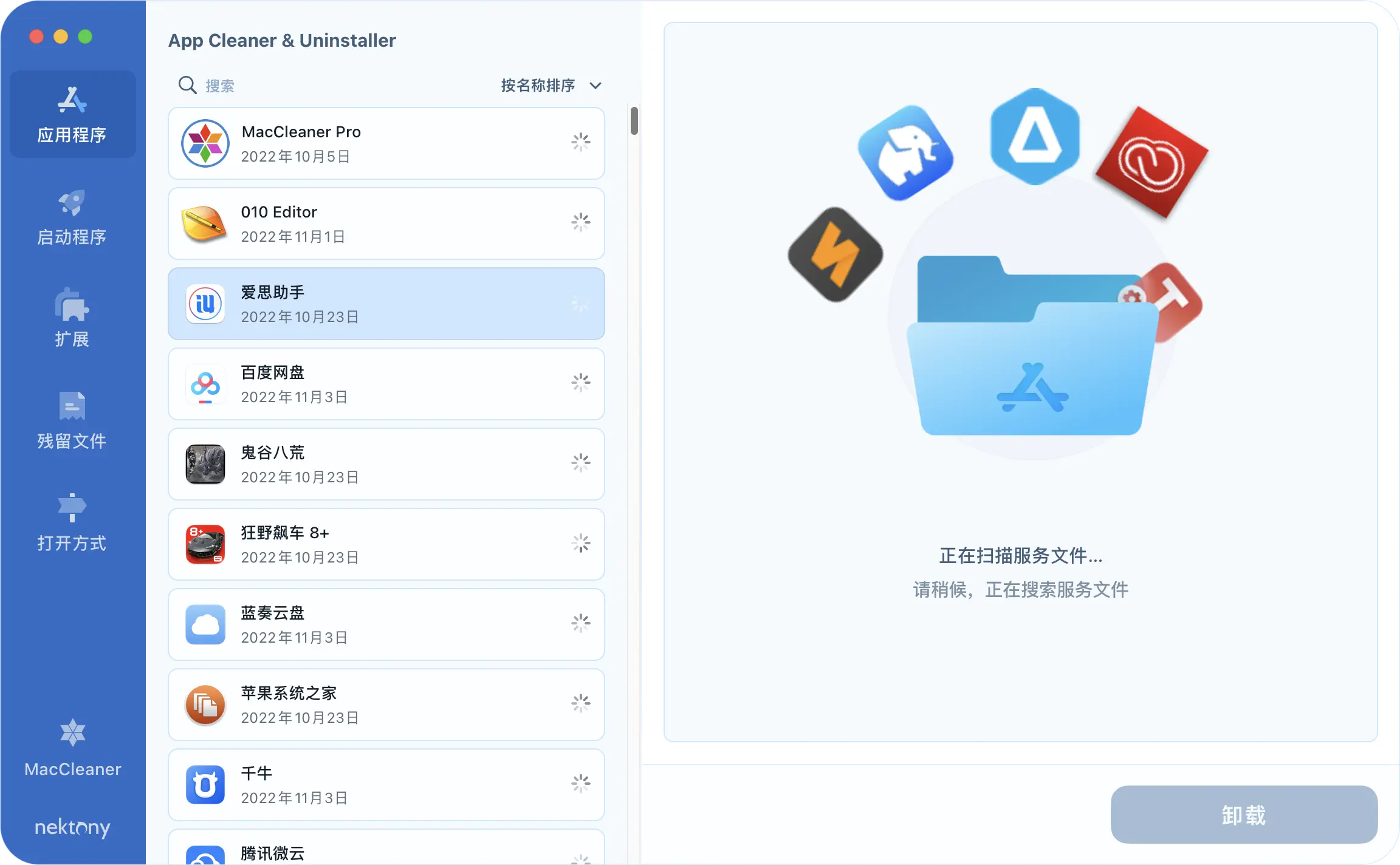Select the 鬼谷八荒 name text
This screenshot has height=865, width=1400.
click(x=272, y=453)
